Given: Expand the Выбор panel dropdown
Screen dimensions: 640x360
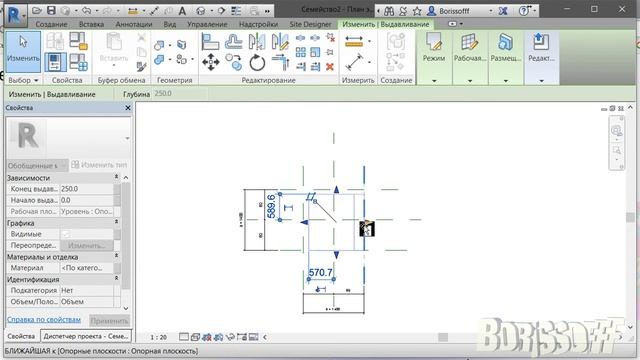Looking at the screenshot, I should (23, 80).
